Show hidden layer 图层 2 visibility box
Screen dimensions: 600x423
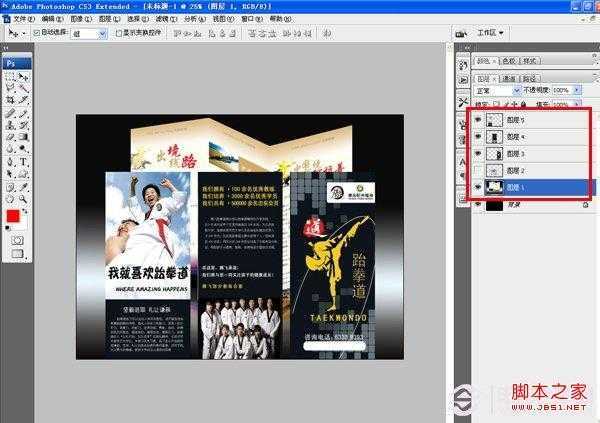tap(478, 170)
